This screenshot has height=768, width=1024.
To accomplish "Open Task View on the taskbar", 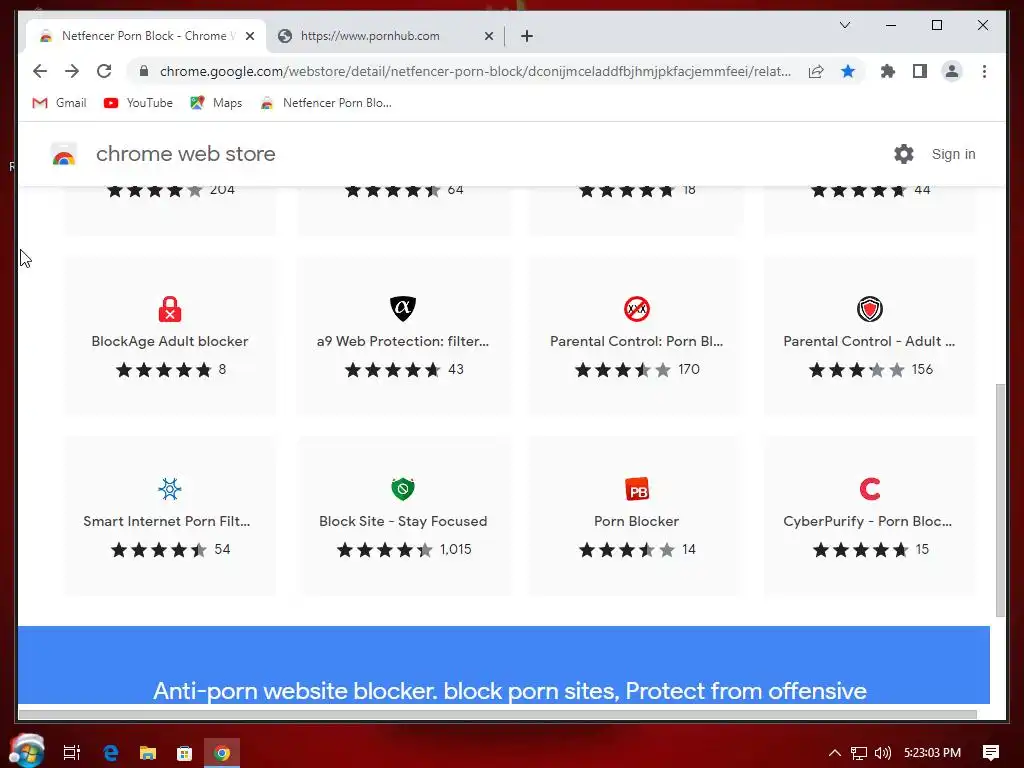I will pyautogui.click(x=72, y=753).
